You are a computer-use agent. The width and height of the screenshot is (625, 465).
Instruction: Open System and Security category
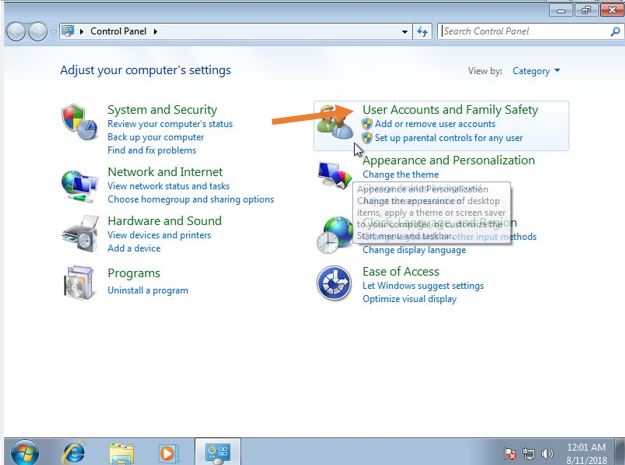pyautogui.click(x=162, y=110)
